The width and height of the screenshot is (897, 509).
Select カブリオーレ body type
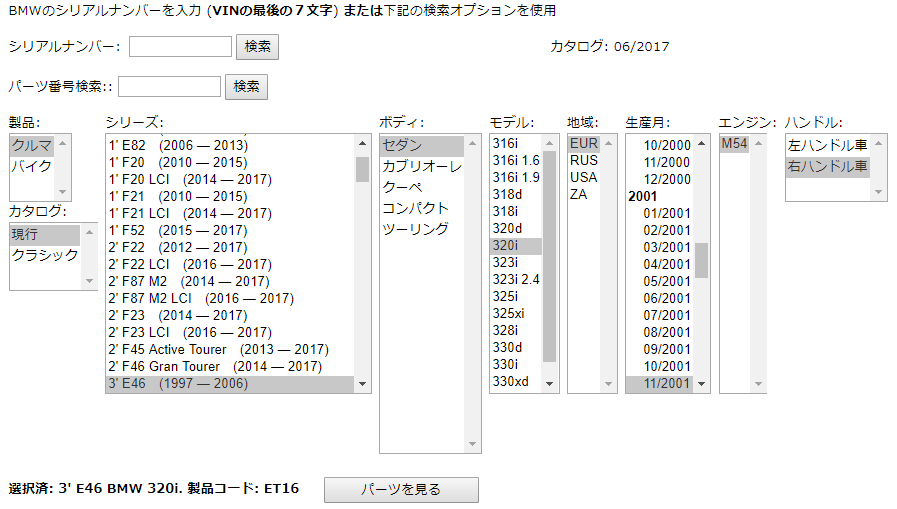(422, 166)
